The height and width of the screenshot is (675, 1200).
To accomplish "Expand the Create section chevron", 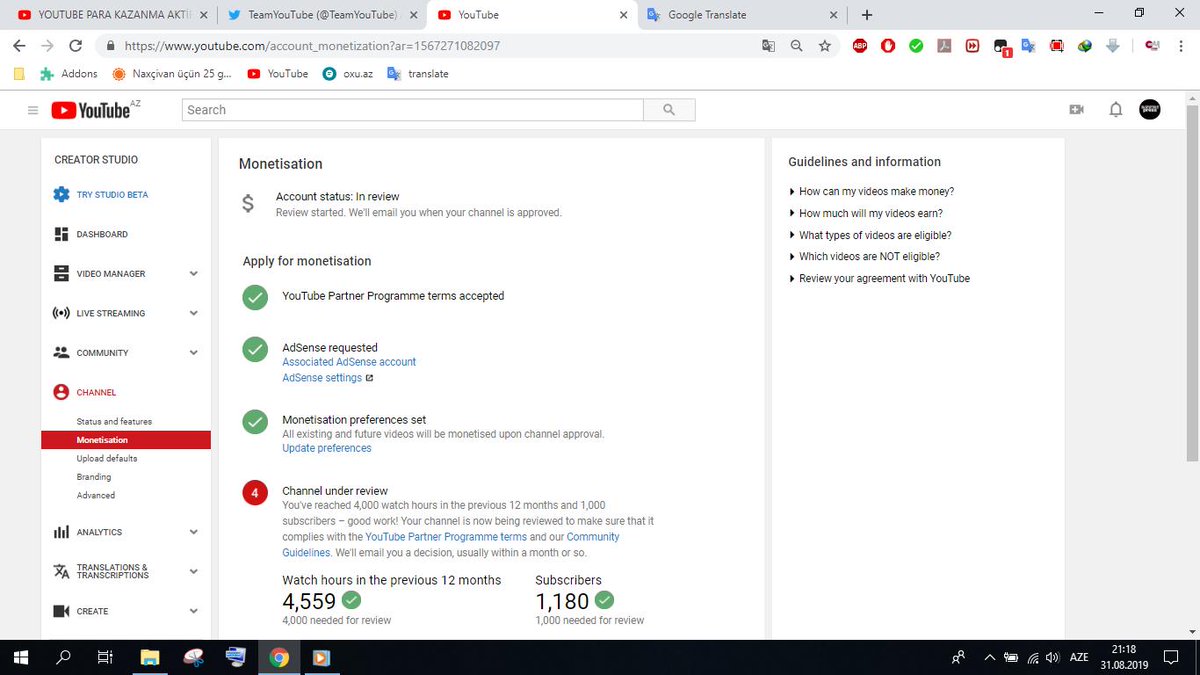I will tap(193, 611).
